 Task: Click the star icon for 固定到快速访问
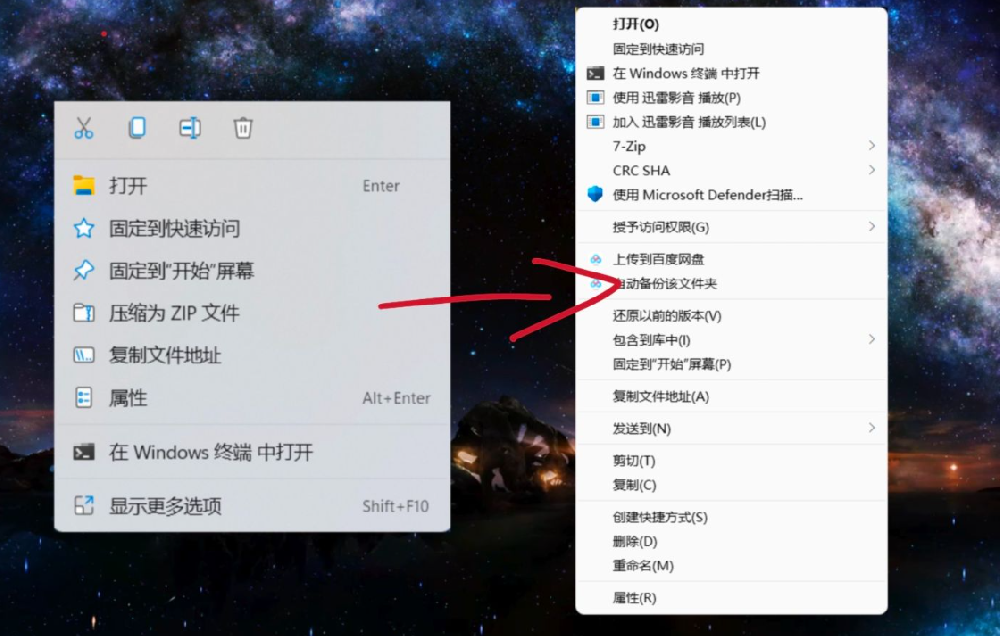(x=84, y=229)
